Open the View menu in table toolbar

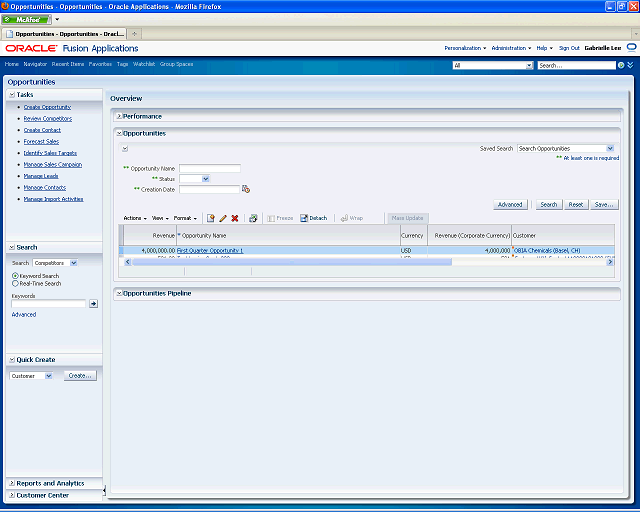(160, 218)
